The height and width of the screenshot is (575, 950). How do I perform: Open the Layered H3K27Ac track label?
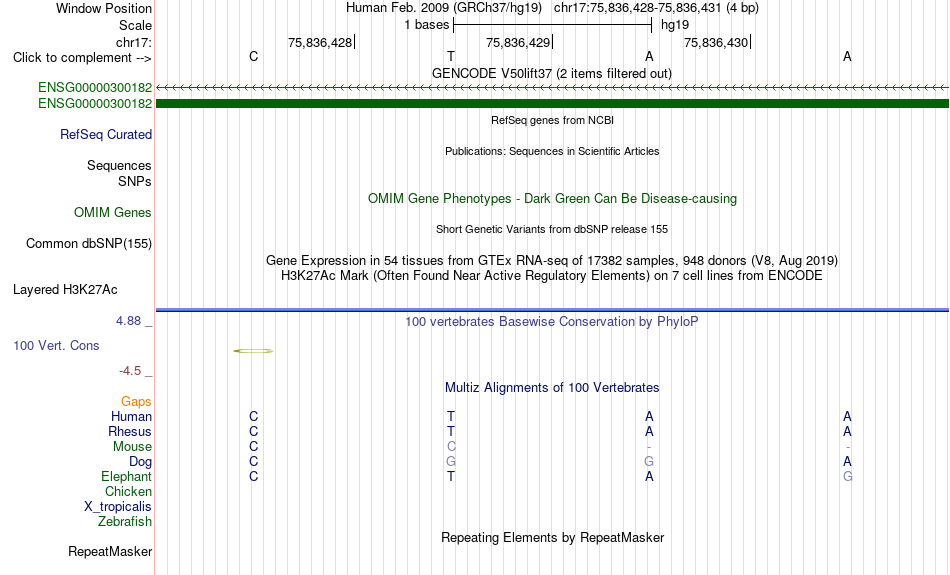(x=65, y=290)
